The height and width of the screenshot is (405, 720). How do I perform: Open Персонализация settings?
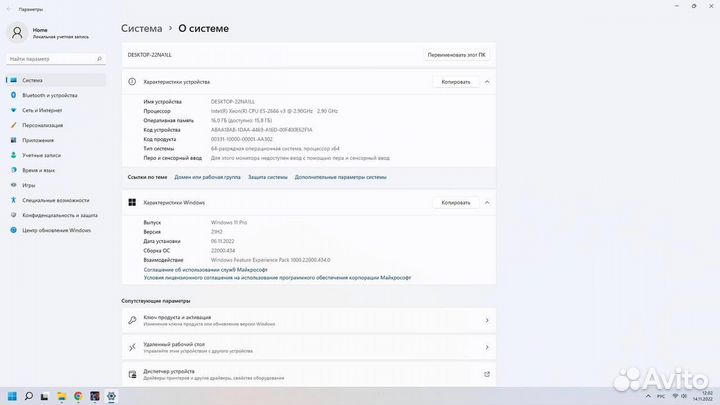click(56, 125)
